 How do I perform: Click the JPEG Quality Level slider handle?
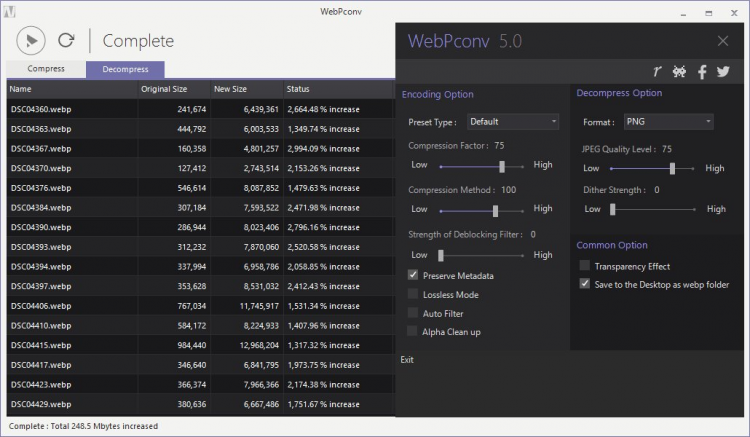pyautogui.click(x=672, y=168)
